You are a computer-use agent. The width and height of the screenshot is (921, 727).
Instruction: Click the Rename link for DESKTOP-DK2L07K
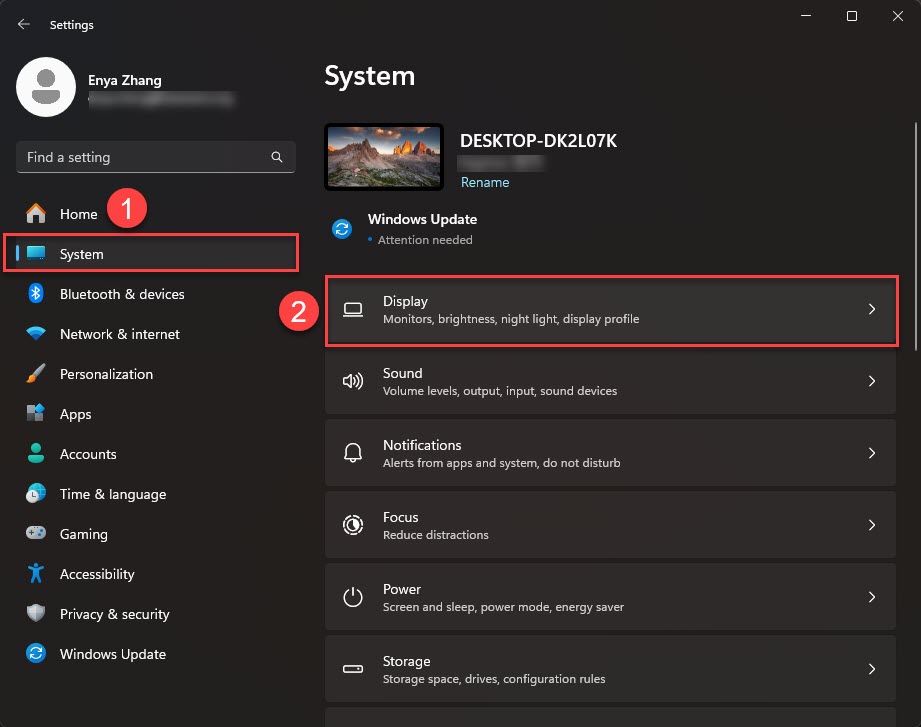(485, 182)
